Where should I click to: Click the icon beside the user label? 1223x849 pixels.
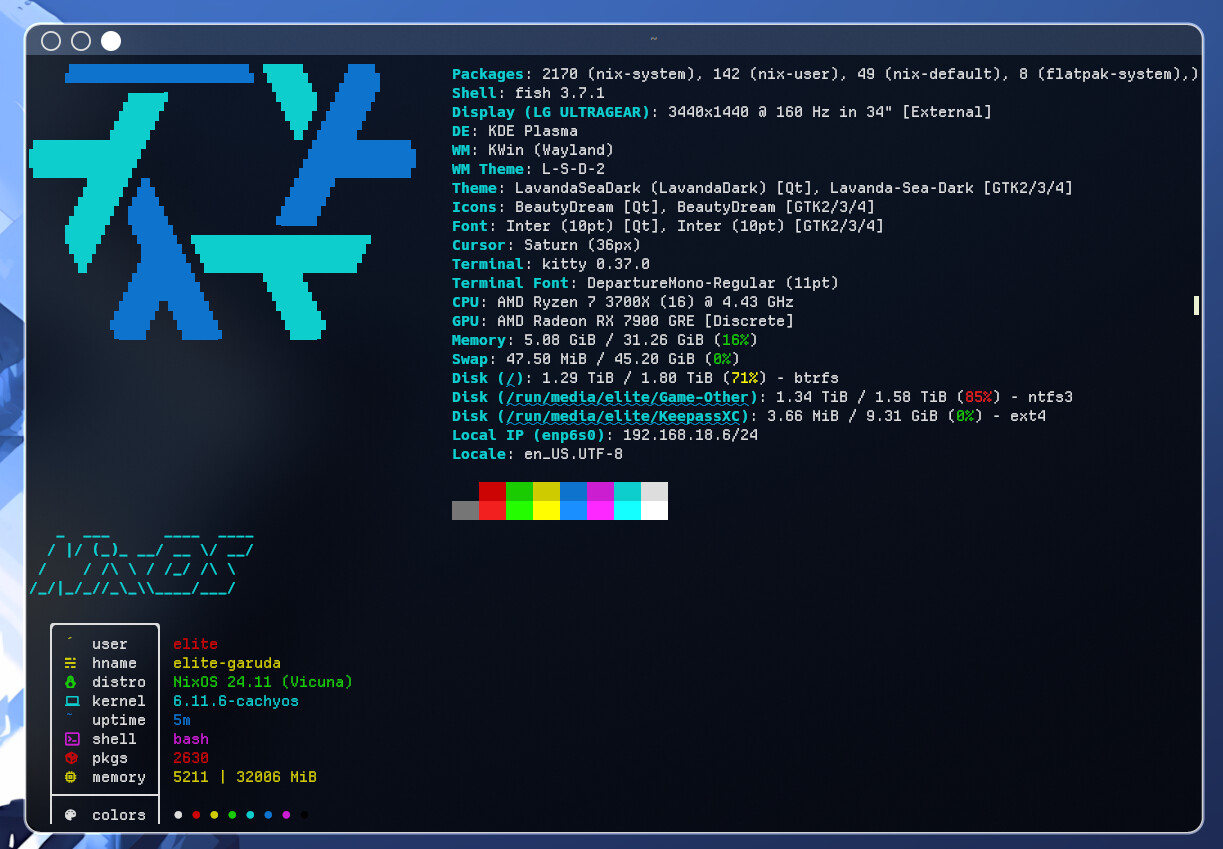[x=70, y=639]
